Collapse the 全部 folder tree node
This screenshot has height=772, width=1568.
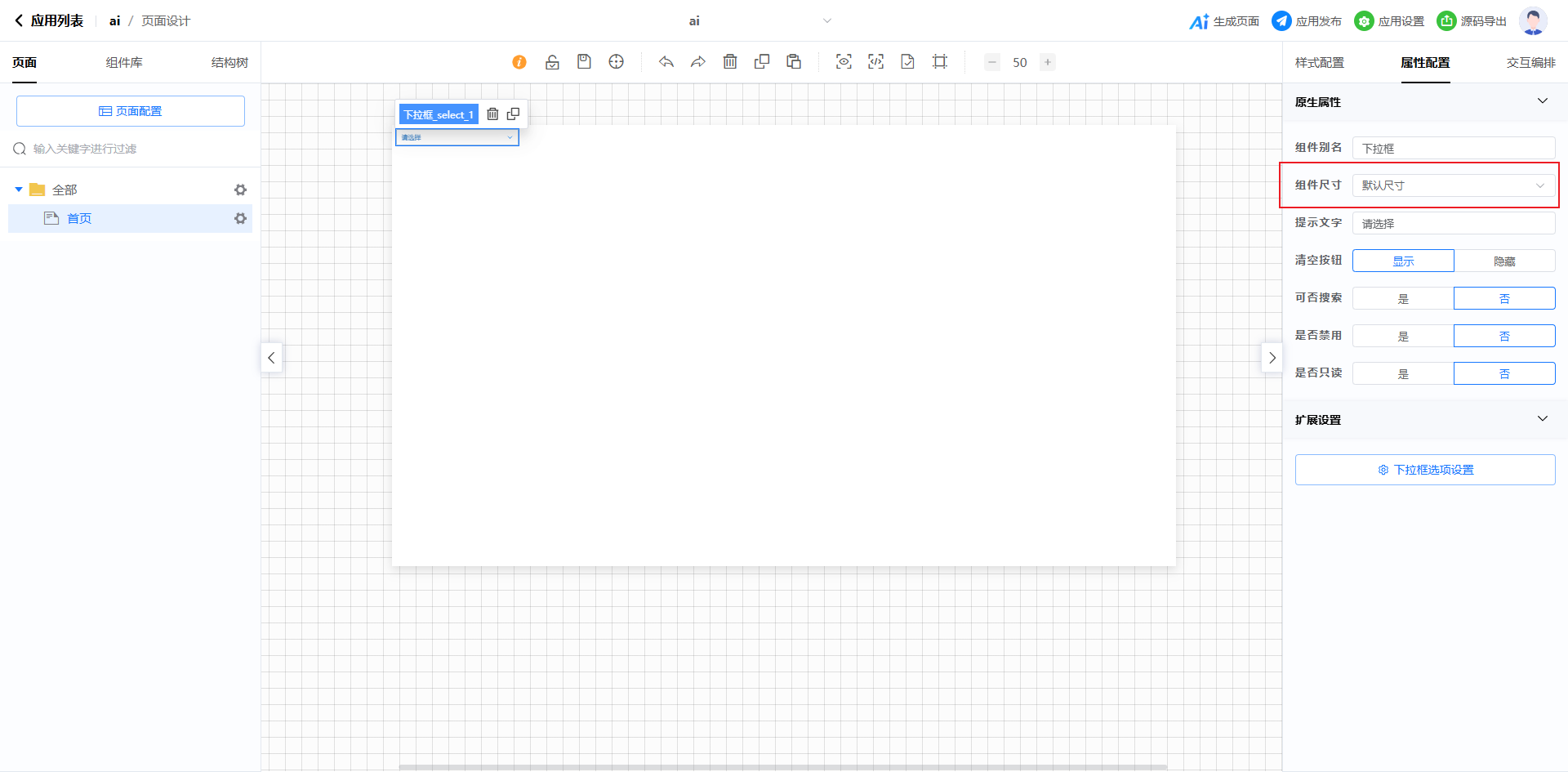pyautogui.click(x=19, y=190)
